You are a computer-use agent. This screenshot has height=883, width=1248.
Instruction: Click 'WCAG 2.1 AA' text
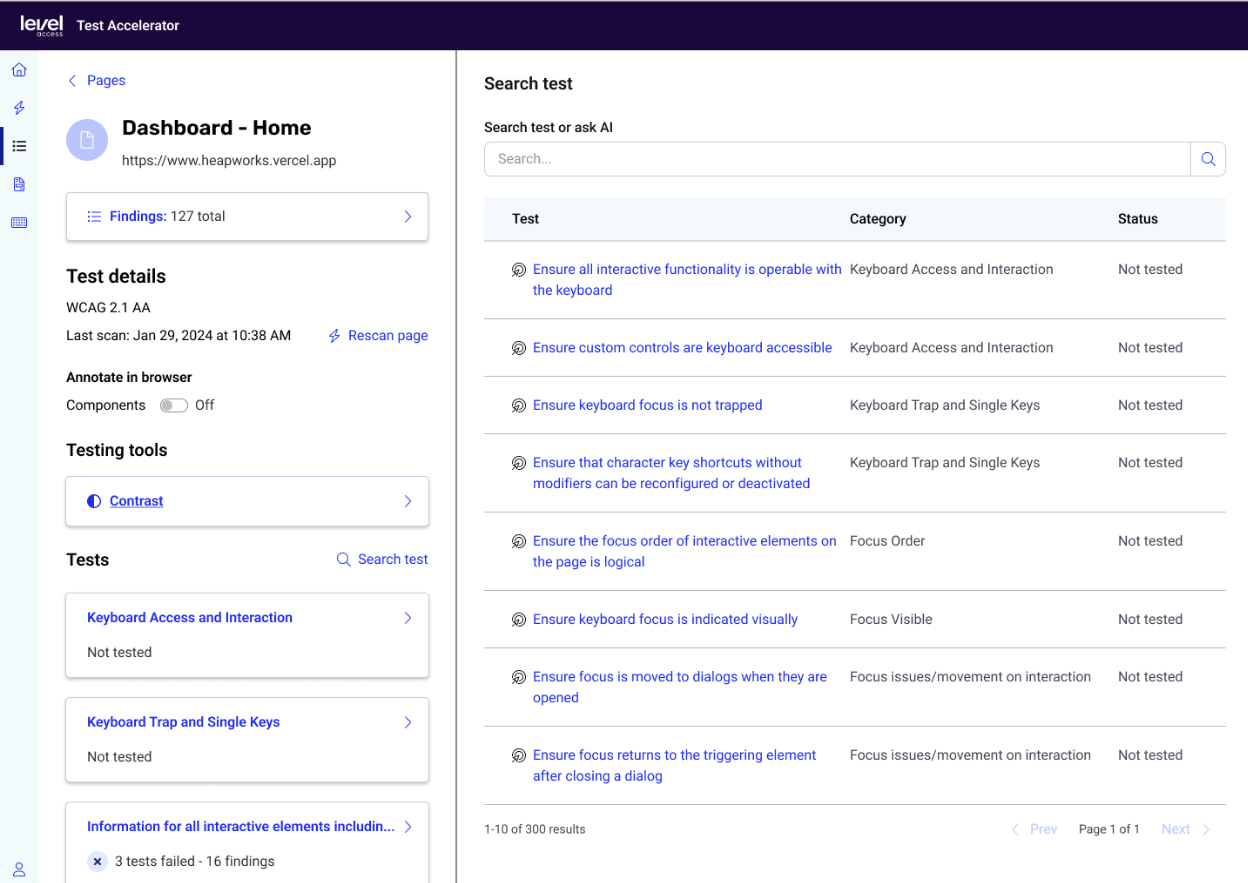click(x=108, y=308)
